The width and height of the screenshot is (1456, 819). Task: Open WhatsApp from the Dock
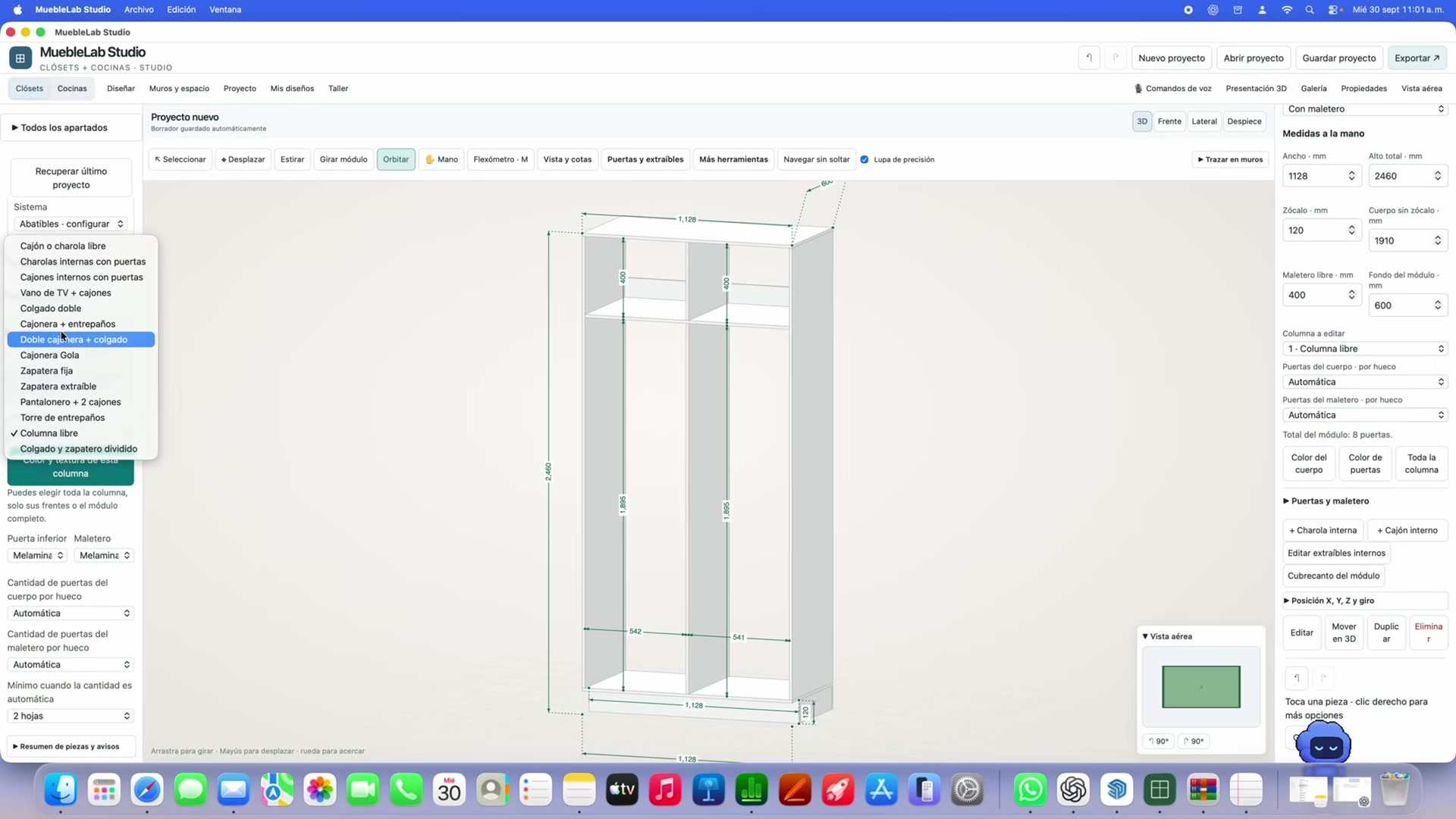1030,790
